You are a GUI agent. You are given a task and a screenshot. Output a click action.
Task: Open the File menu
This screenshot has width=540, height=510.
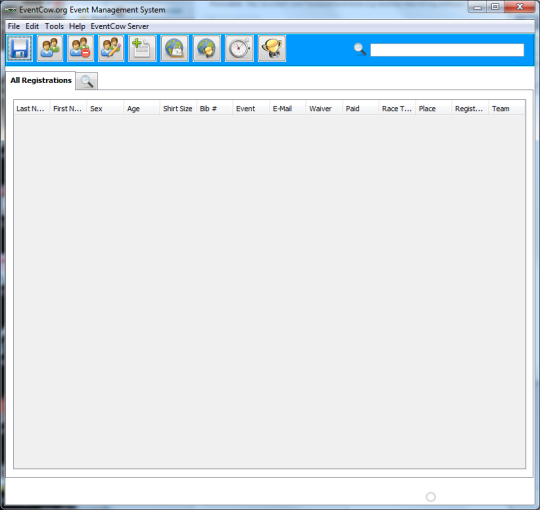pyautogui.click(x=14, y=26)
